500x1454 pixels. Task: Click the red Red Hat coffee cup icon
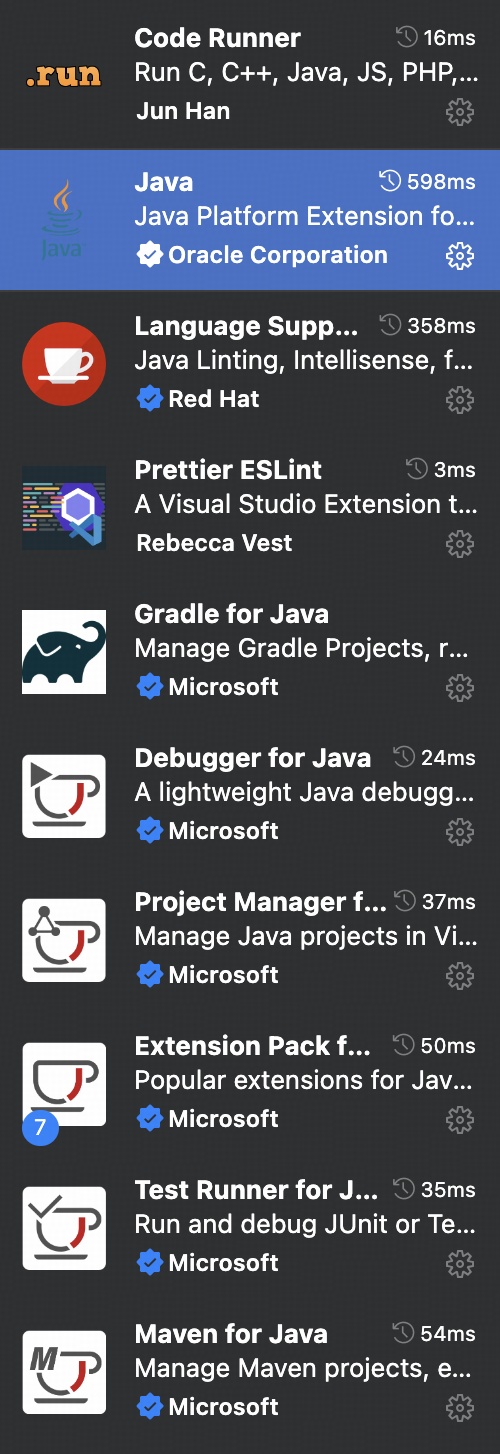(x=64, y=364)
